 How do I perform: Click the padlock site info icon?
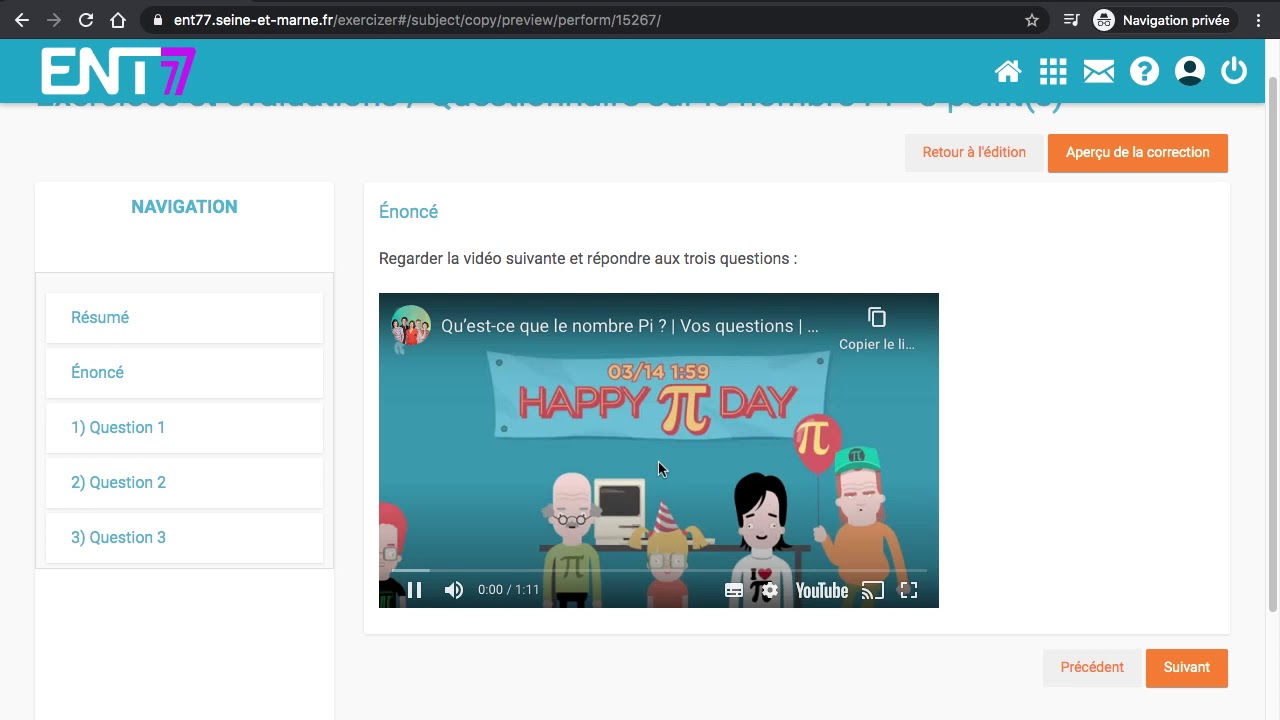158,20
